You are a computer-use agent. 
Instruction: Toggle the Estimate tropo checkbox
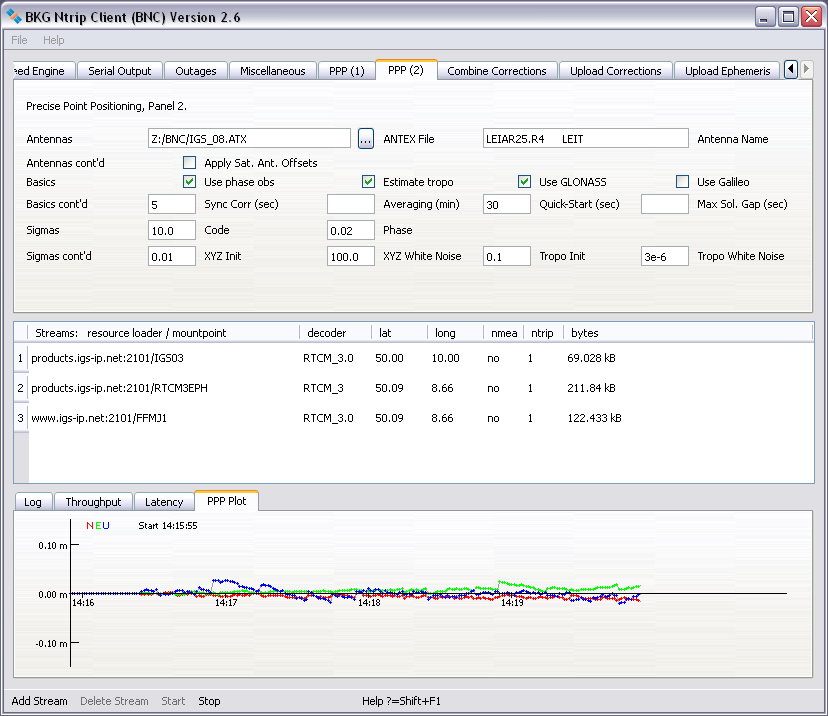click(368, 182)
